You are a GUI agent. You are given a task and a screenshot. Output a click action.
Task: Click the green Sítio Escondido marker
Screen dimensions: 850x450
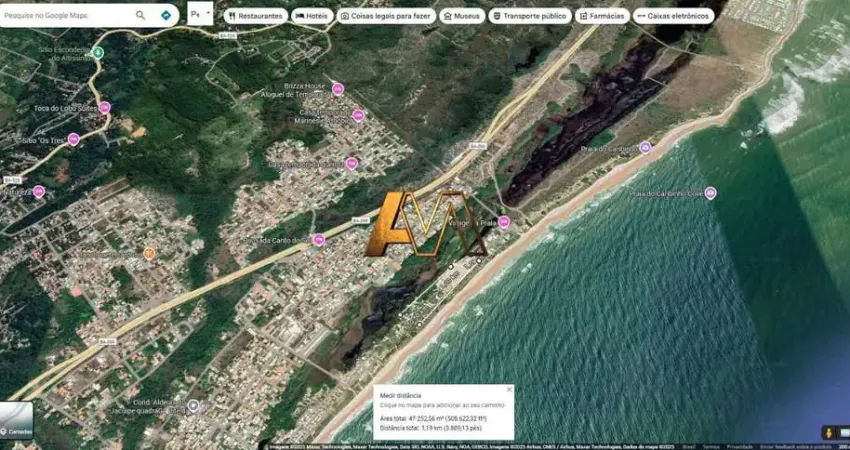[x=96, y=52]
